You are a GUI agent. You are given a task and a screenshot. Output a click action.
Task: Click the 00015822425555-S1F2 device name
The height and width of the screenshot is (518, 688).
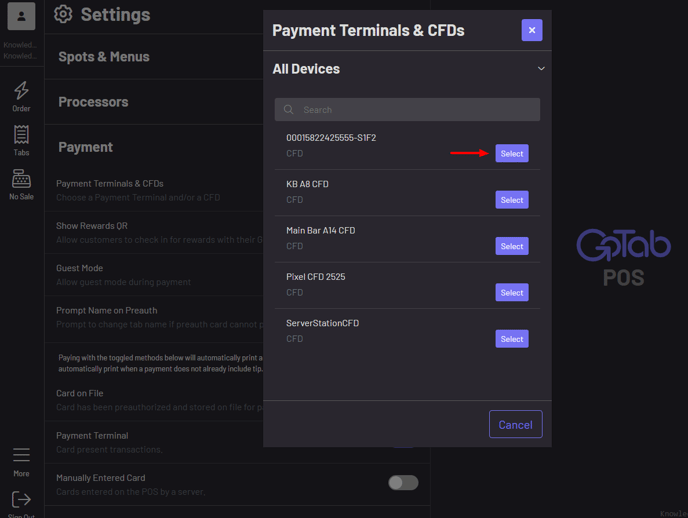[331, 138]
